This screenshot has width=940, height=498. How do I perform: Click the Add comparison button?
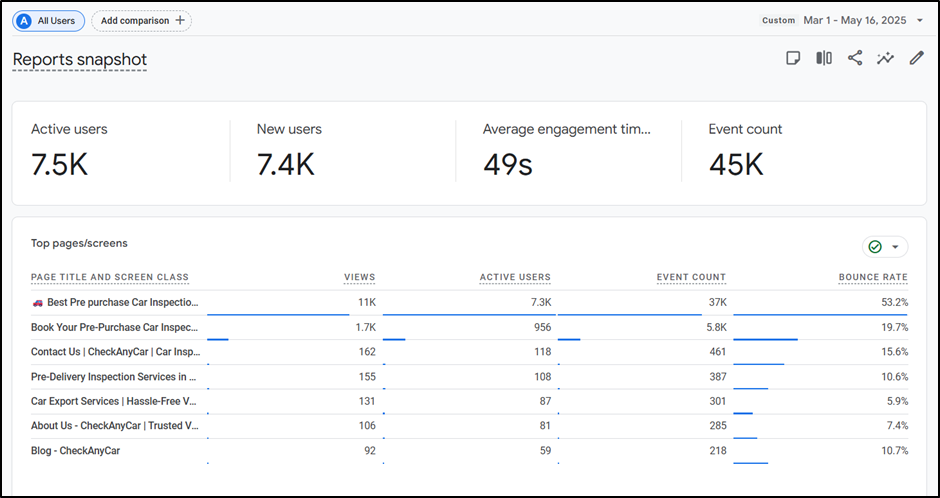pyautogui.click(x=141, y=20)
